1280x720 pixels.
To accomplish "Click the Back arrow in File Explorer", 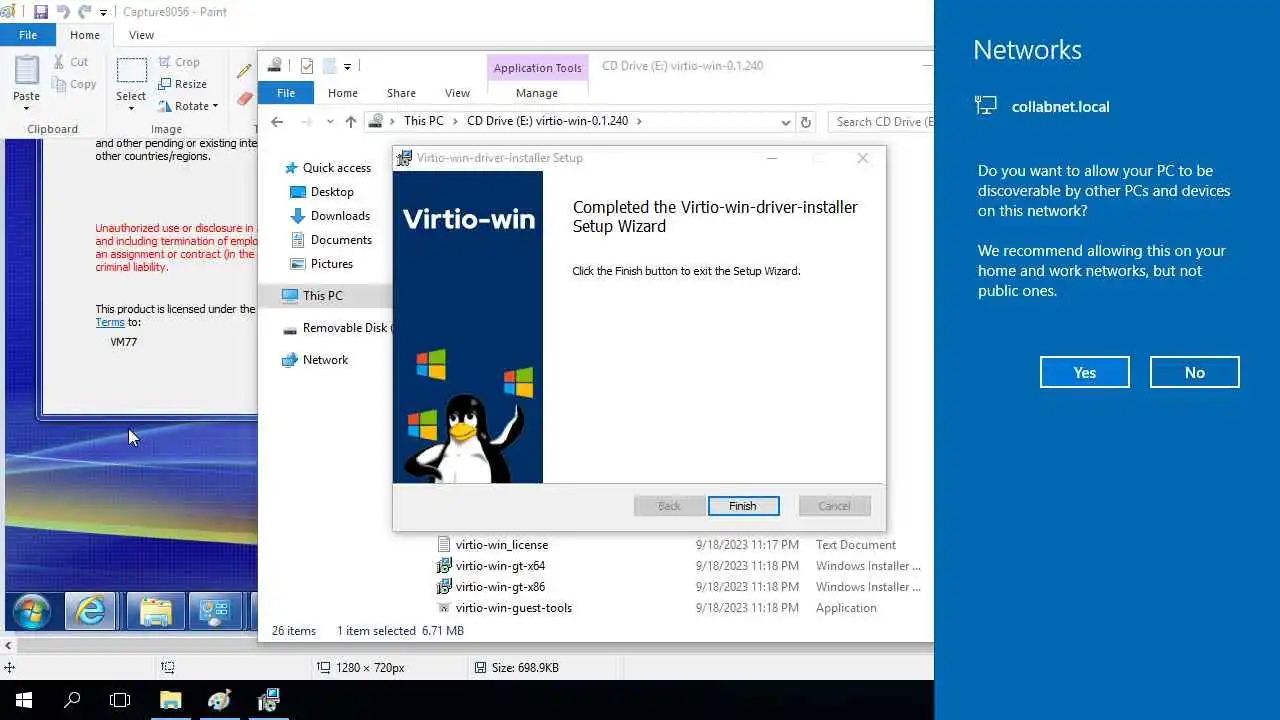I will (x=277, y=122).
